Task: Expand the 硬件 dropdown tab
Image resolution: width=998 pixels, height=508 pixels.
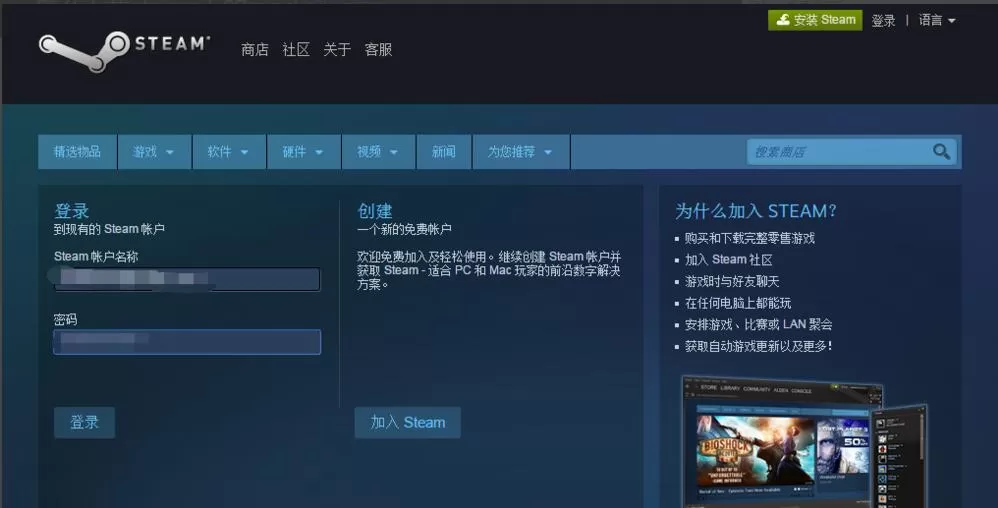Action: [x=304, y=152]
